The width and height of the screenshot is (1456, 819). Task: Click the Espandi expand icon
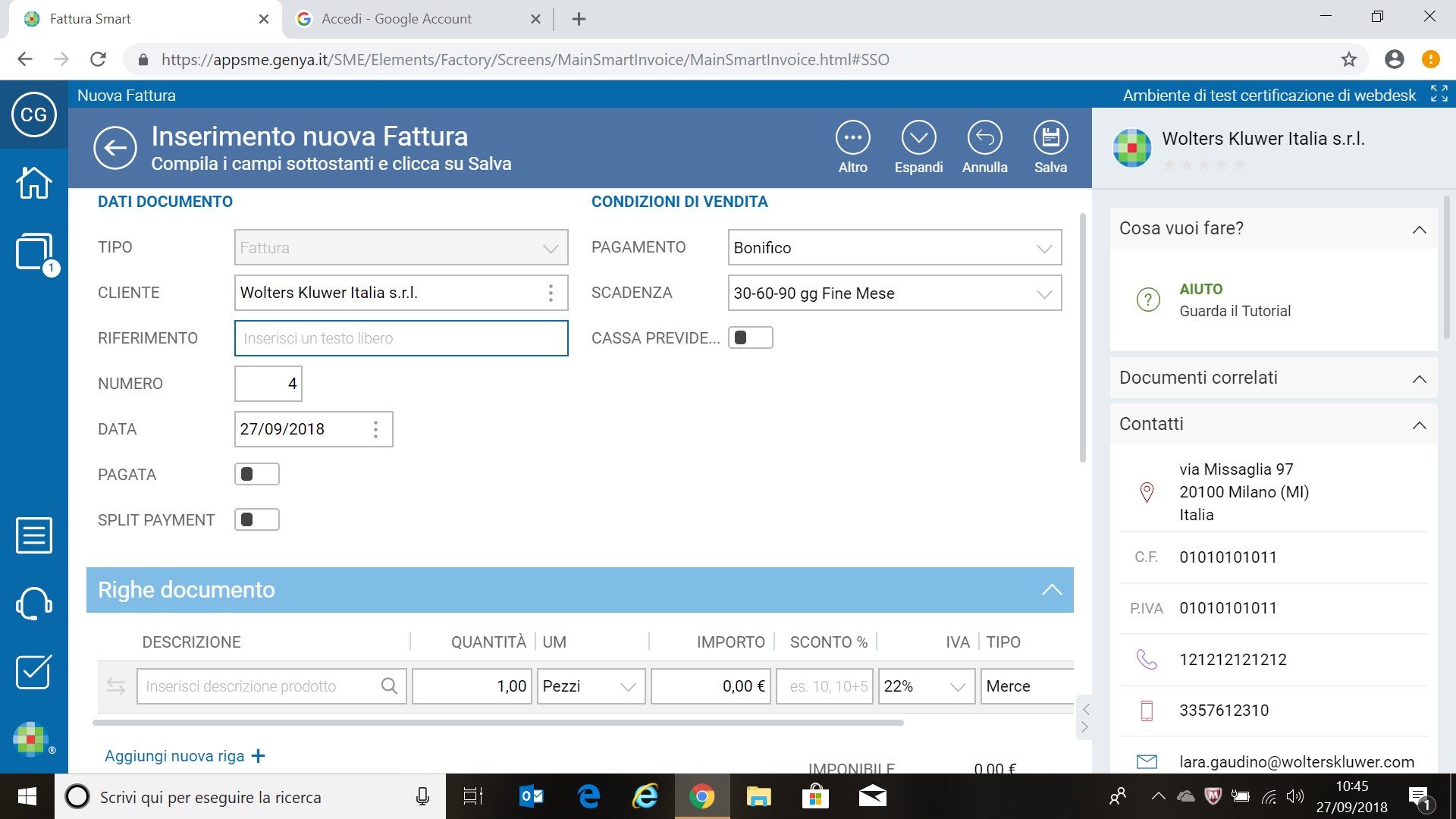pos(918,139)
